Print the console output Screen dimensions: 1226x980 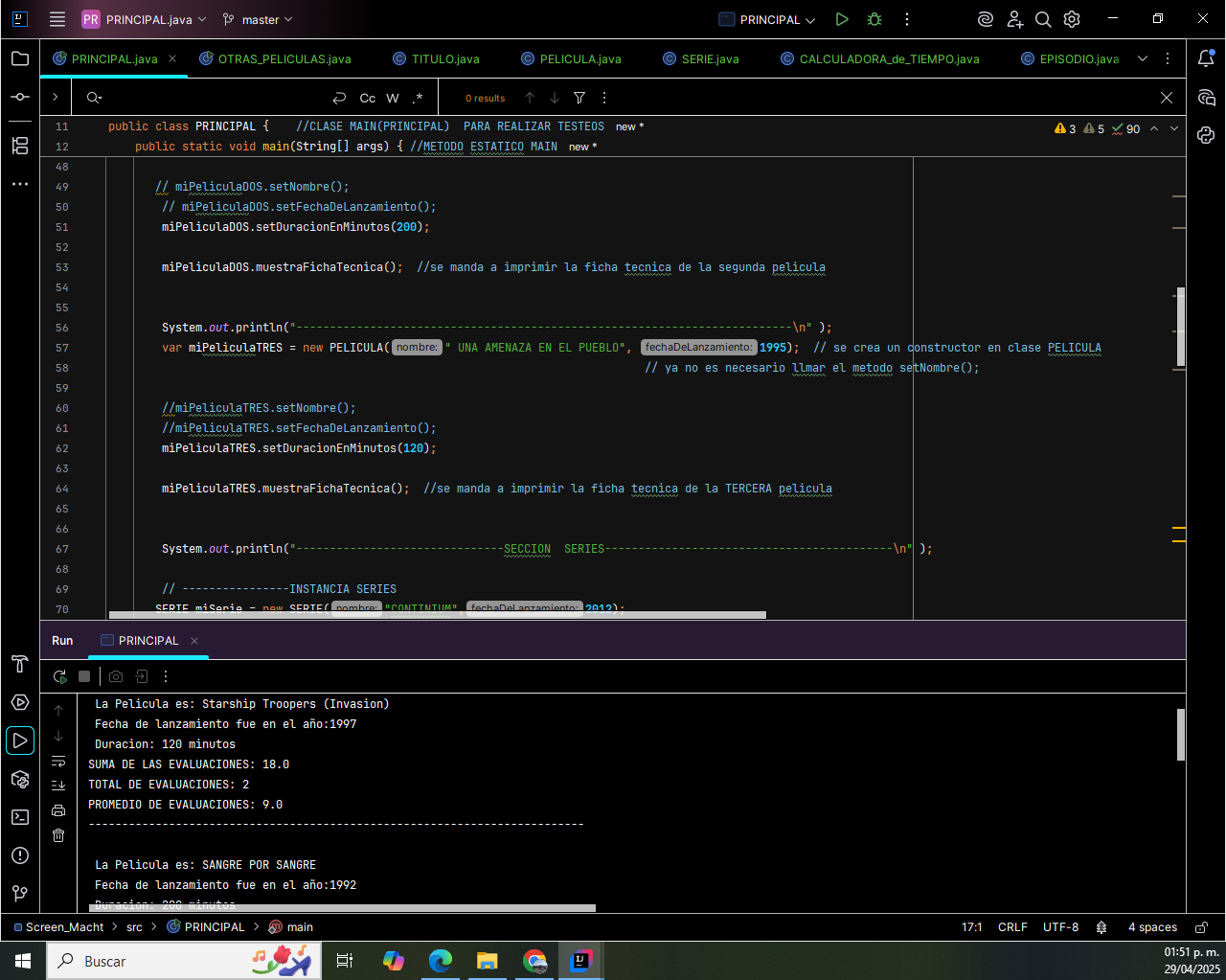(x=58, y=810)
